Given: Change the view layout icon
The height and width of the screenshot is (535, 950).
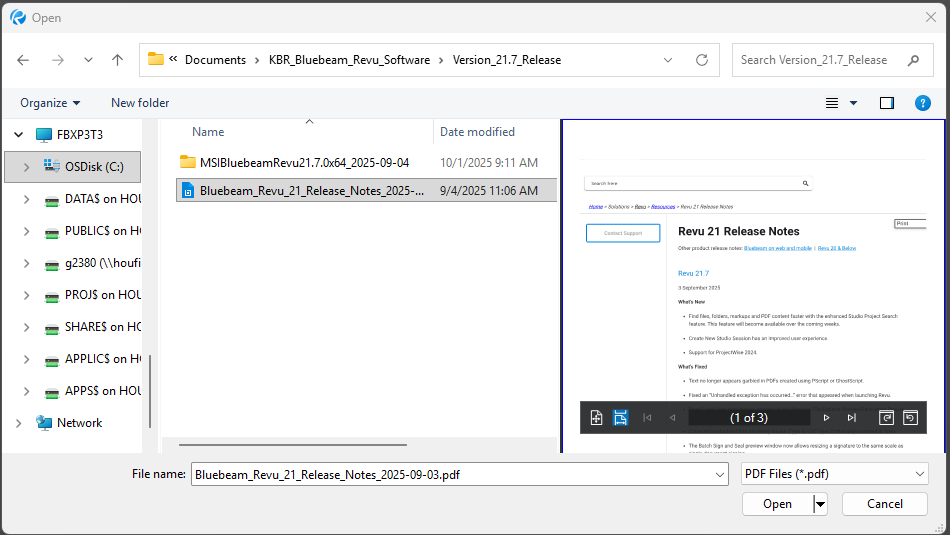Looking at the screenshot, I should point(832,103).
